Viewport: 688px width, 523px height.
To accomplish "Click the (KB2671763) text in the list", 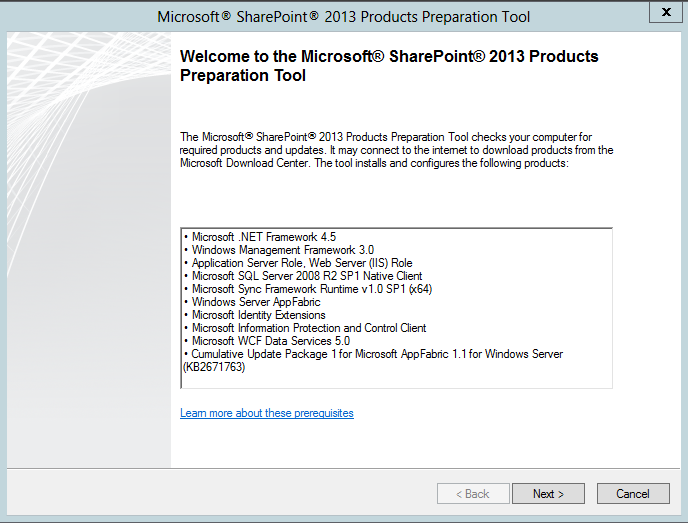I will pos(214,367).
